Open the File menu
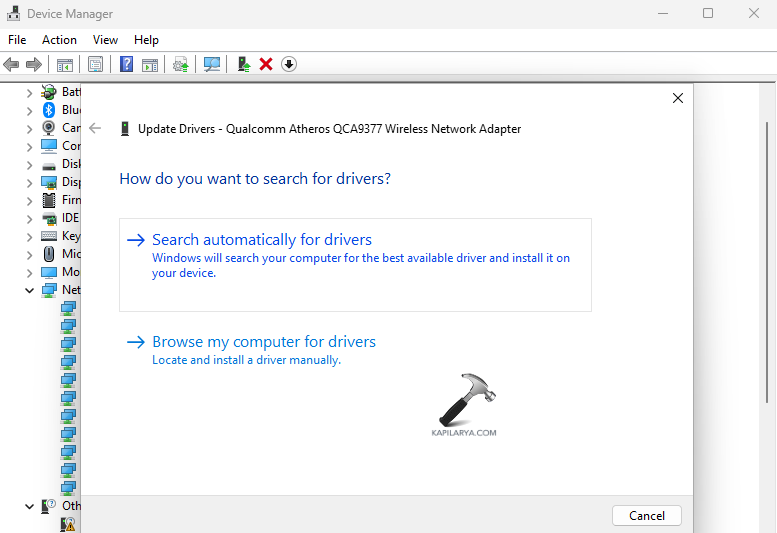 click(17, 40)
